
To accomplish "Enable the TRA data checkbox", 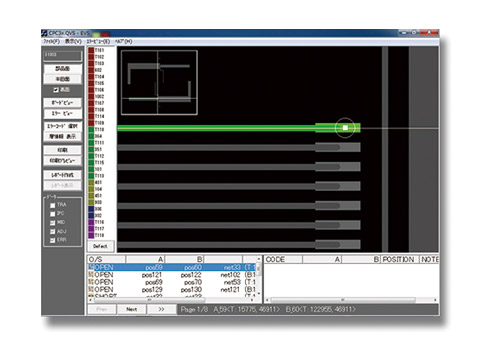I will point(53,205).
